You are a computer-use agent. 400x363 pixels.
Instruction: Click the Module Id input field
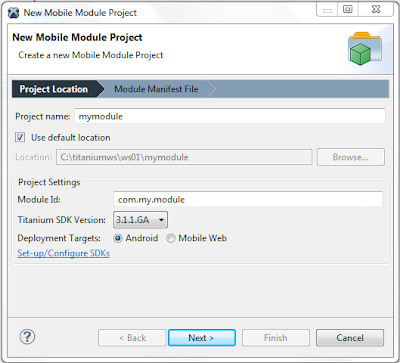point(248,200)
